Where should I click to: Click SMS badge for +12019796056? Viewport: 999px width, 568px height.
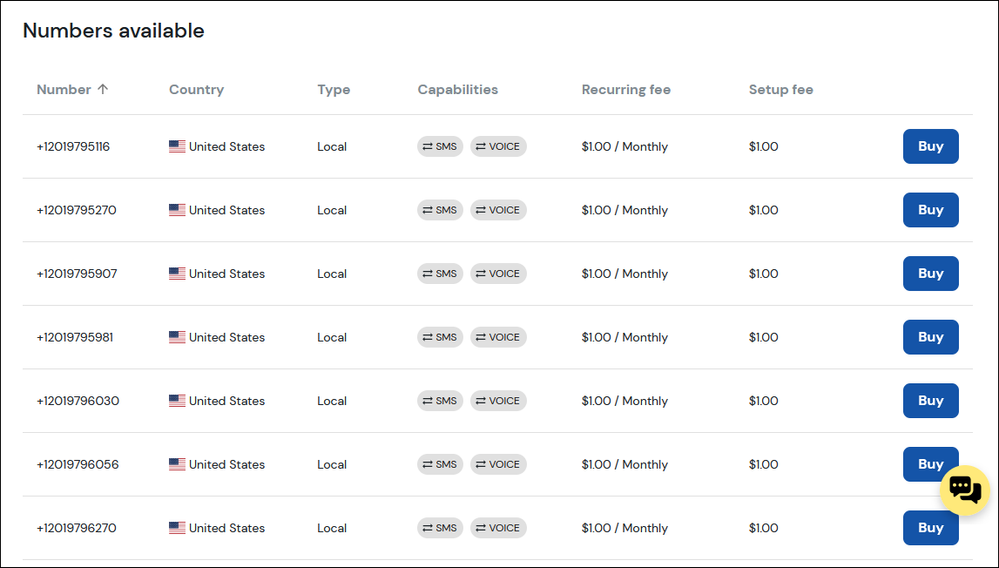coord(440,465)
